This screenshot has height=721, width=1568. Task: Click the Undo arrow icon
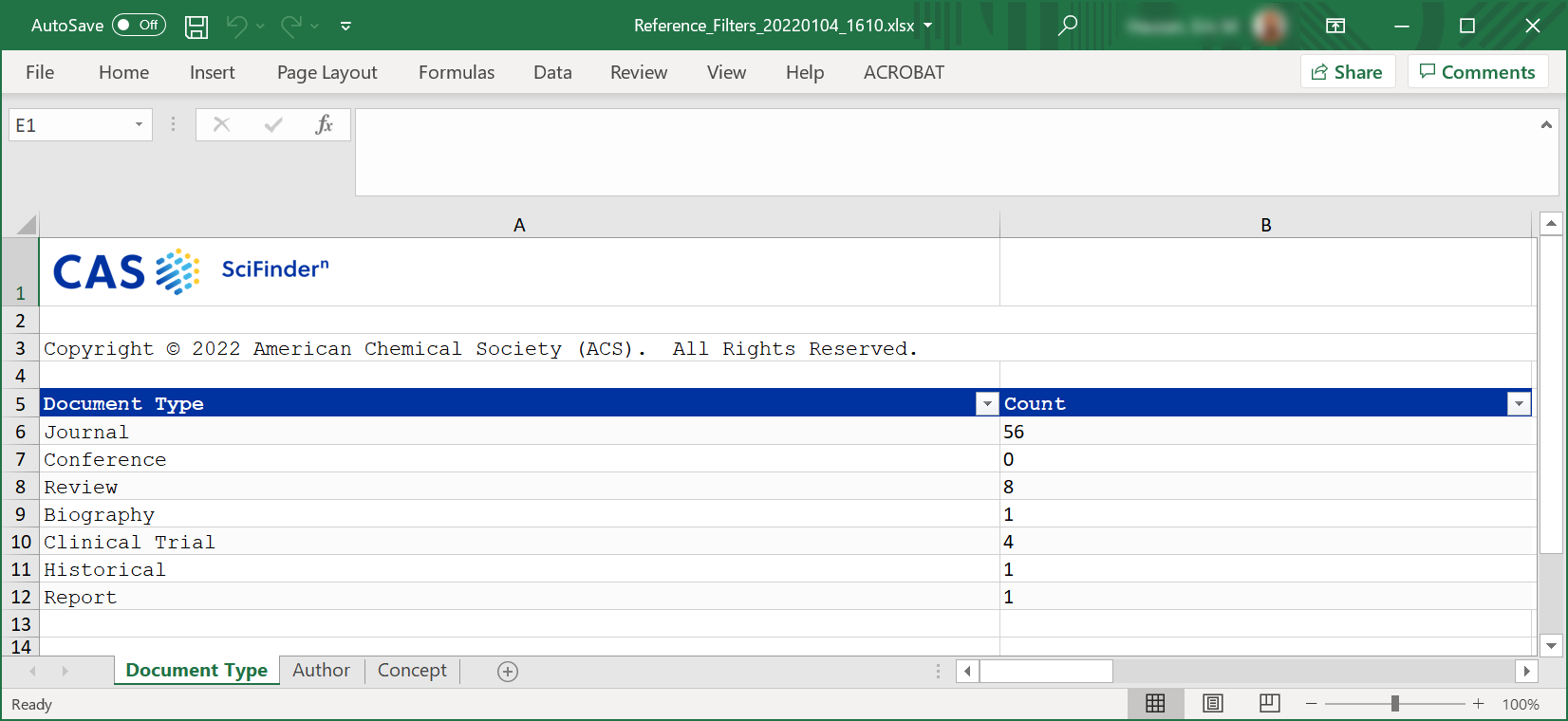(x=236, y=27)
